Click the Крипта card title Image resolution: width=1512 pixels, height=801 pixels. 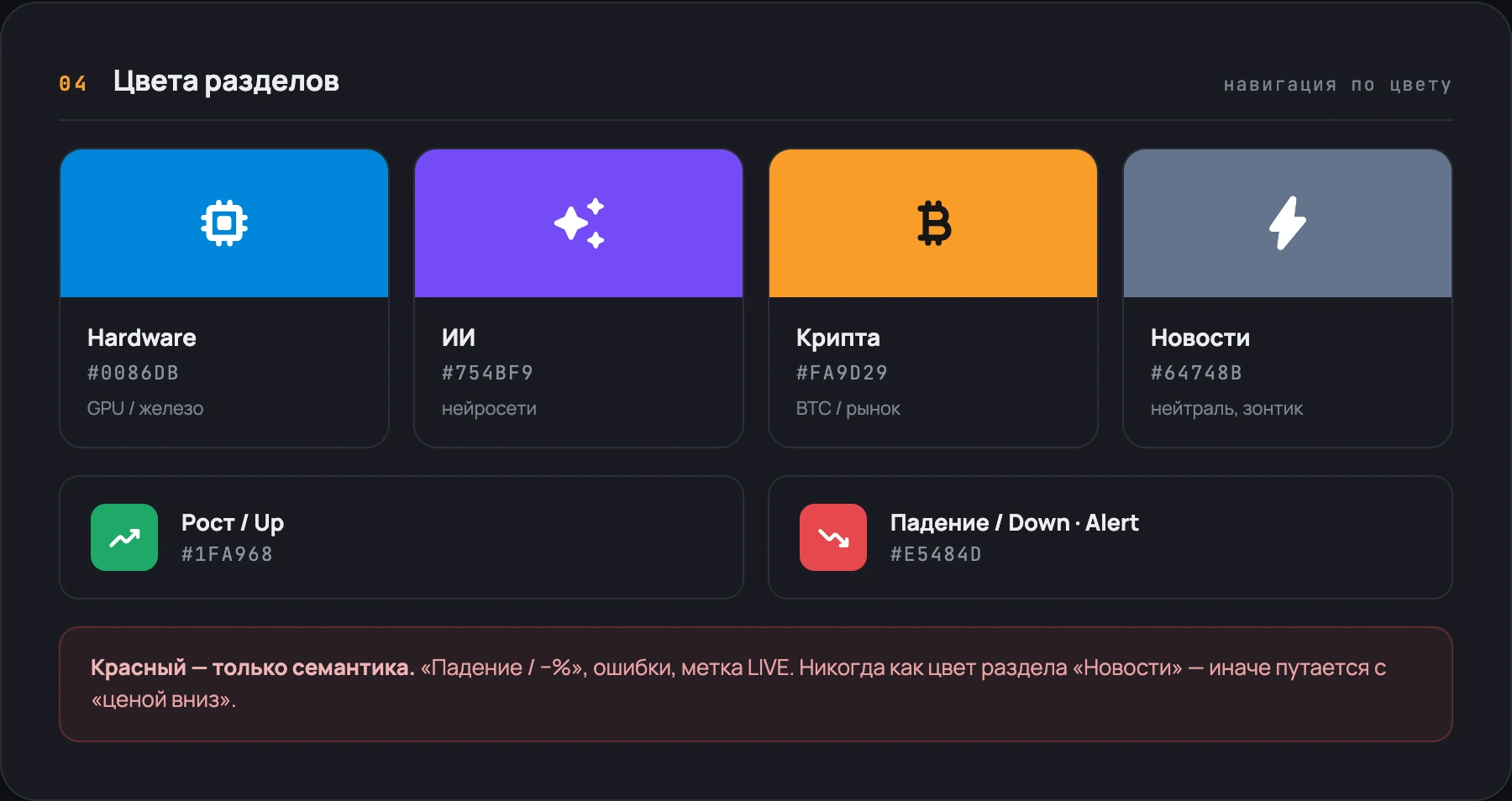[x=838, y=338]
